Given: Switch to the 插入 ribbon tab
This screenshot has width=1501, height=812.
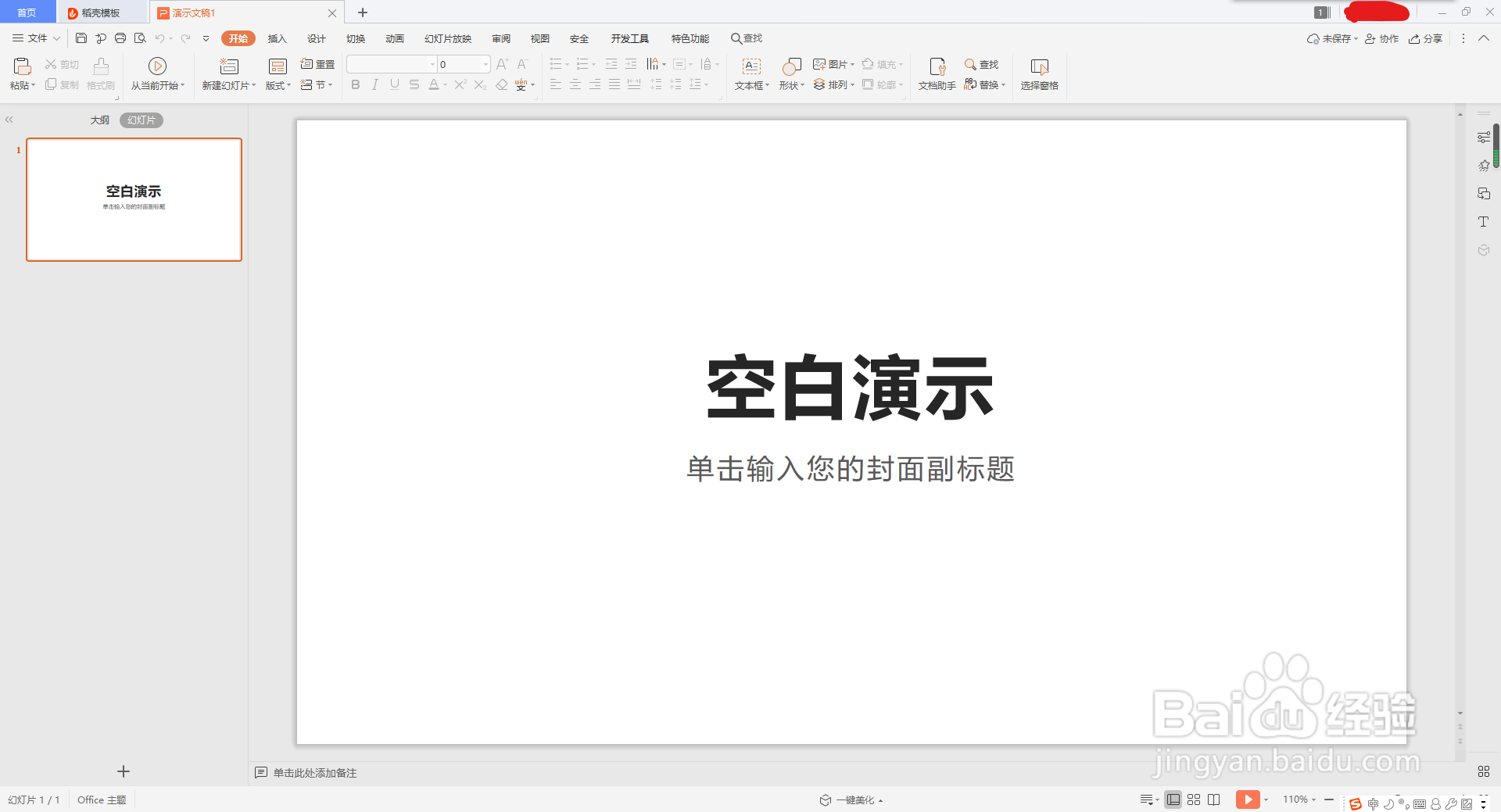Looking at the screenshot, I should (277, 38).
